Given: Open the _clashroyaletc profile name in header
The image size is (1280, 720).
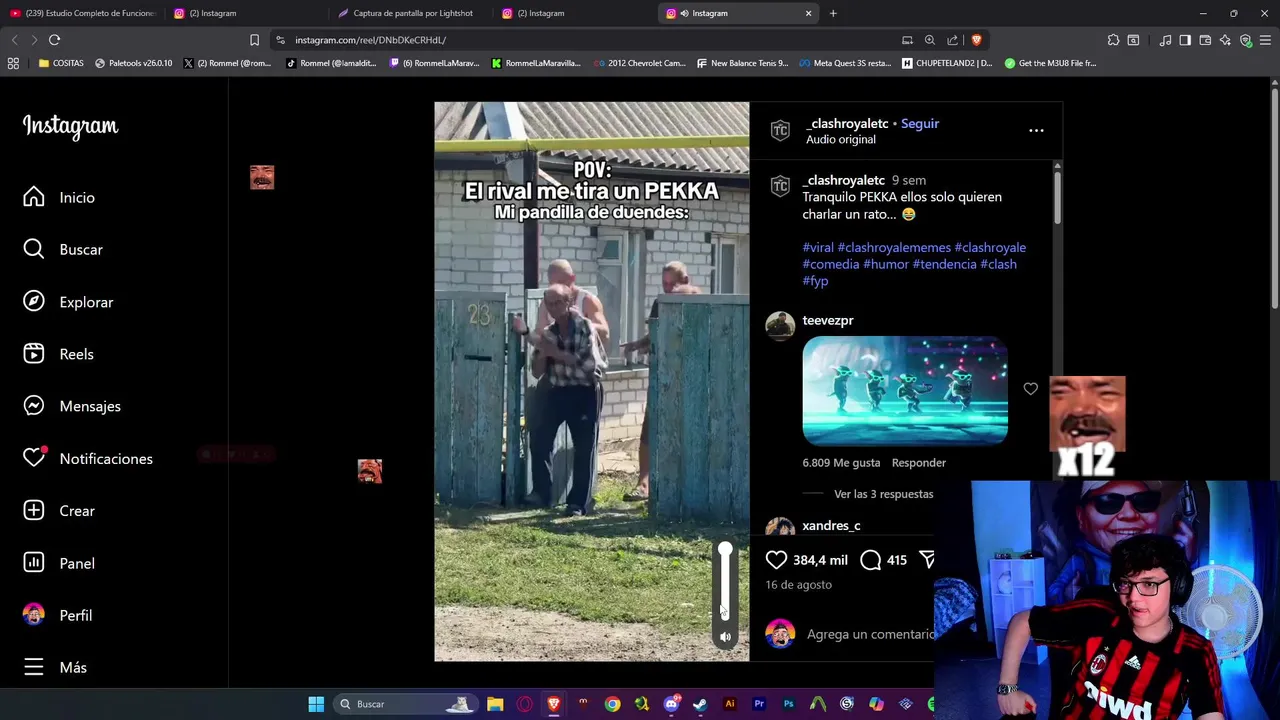Looking at the screenshot, I should click(847, 123).
